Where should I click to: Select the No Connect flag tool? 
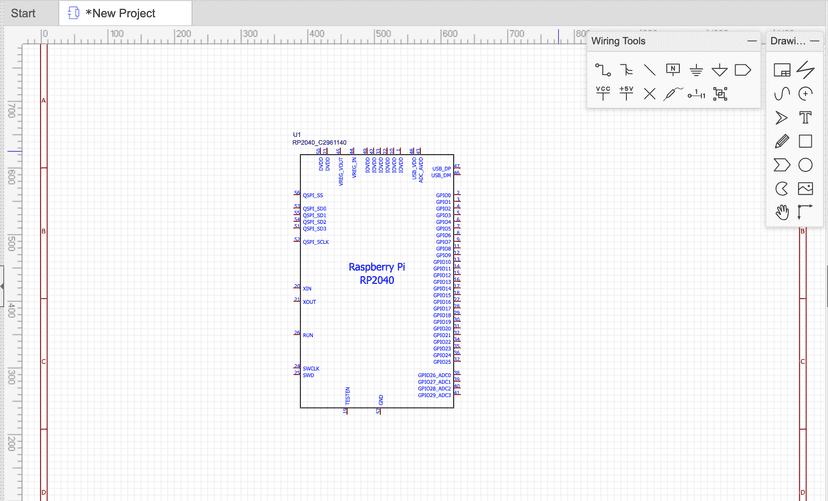click(x=650, y=93)
